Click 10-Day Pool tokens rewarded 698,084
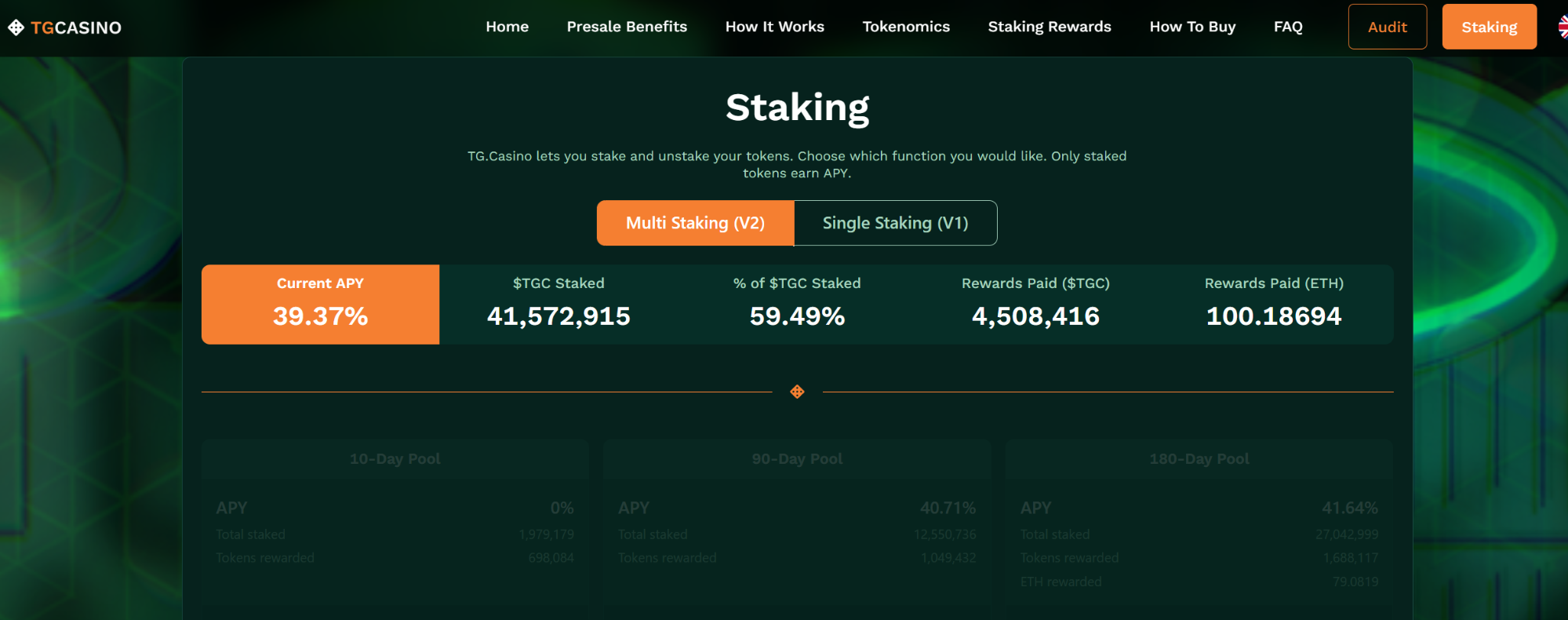Screen dimensions: 1568x620 pos(551,558)
